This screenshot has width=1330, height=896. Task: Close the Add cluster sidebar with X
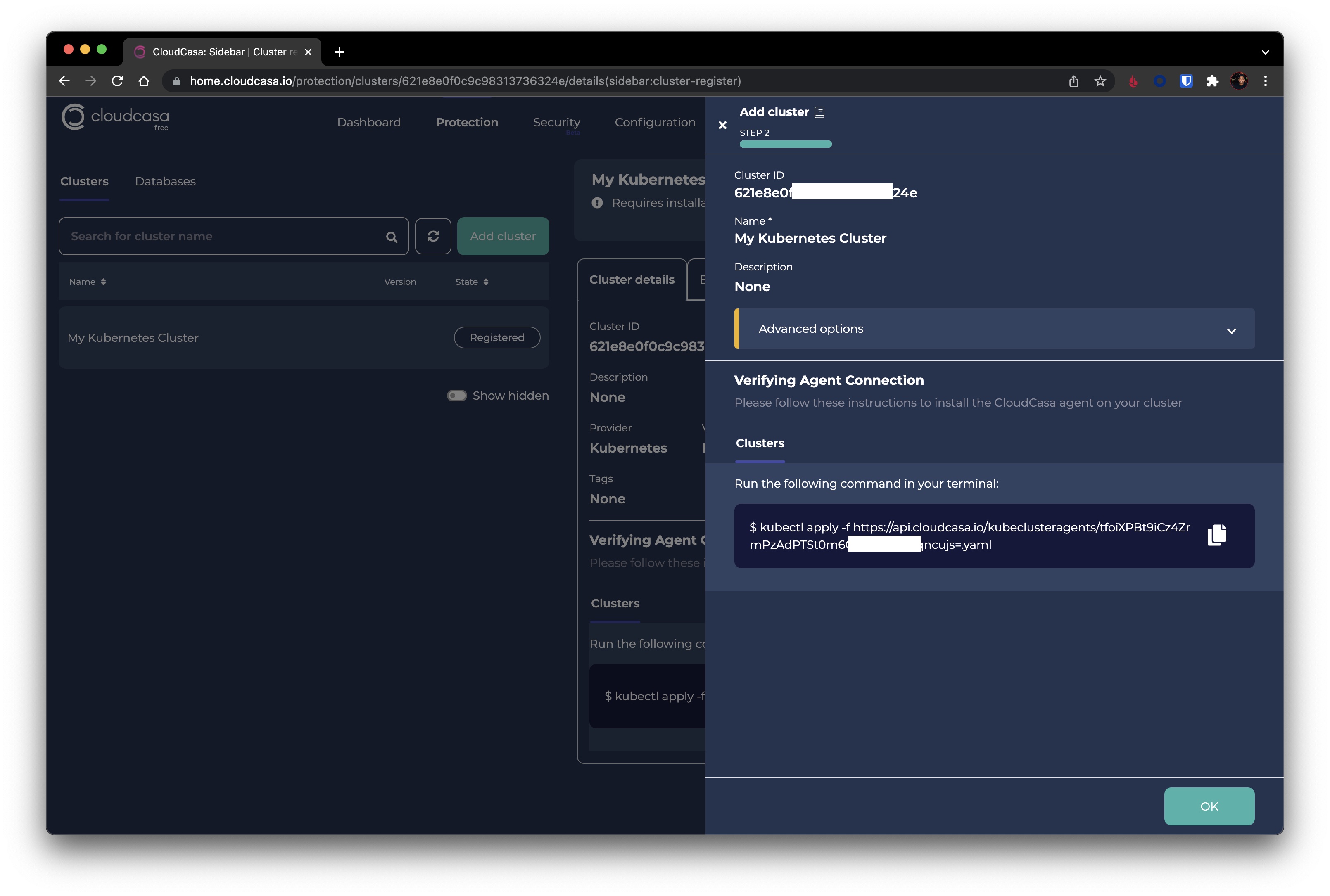coord(722,125)
